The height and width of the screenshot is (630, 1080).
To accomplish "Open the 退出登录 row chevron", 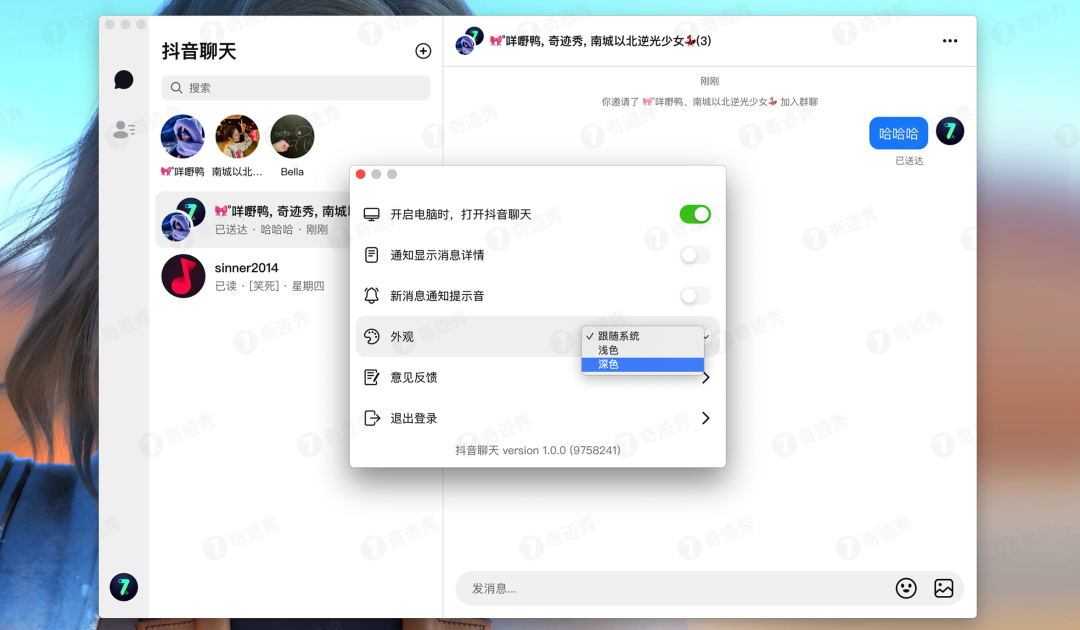I will [x=705, y=418].
